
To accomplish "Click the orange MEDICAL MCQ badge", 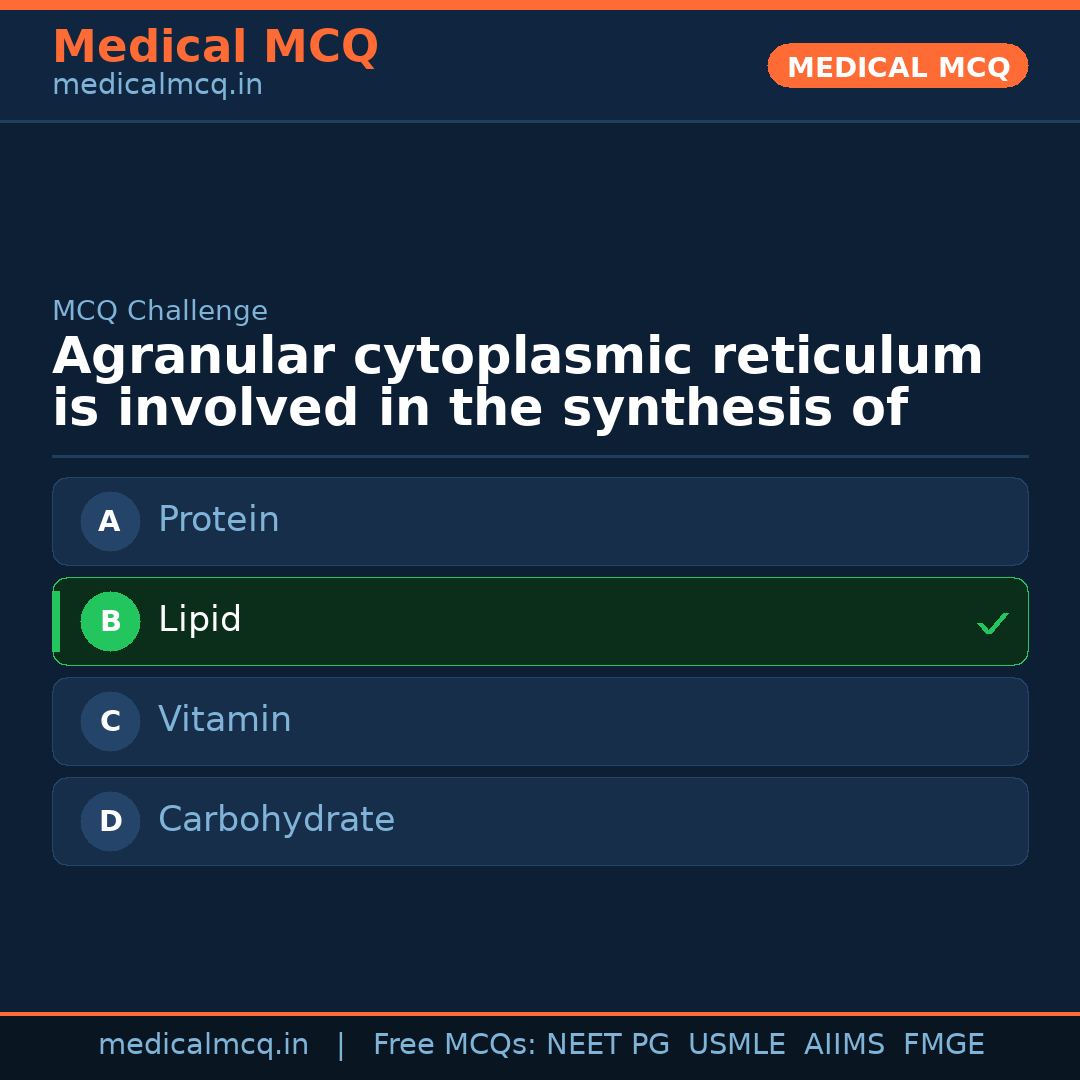I will tap(897, 66).
